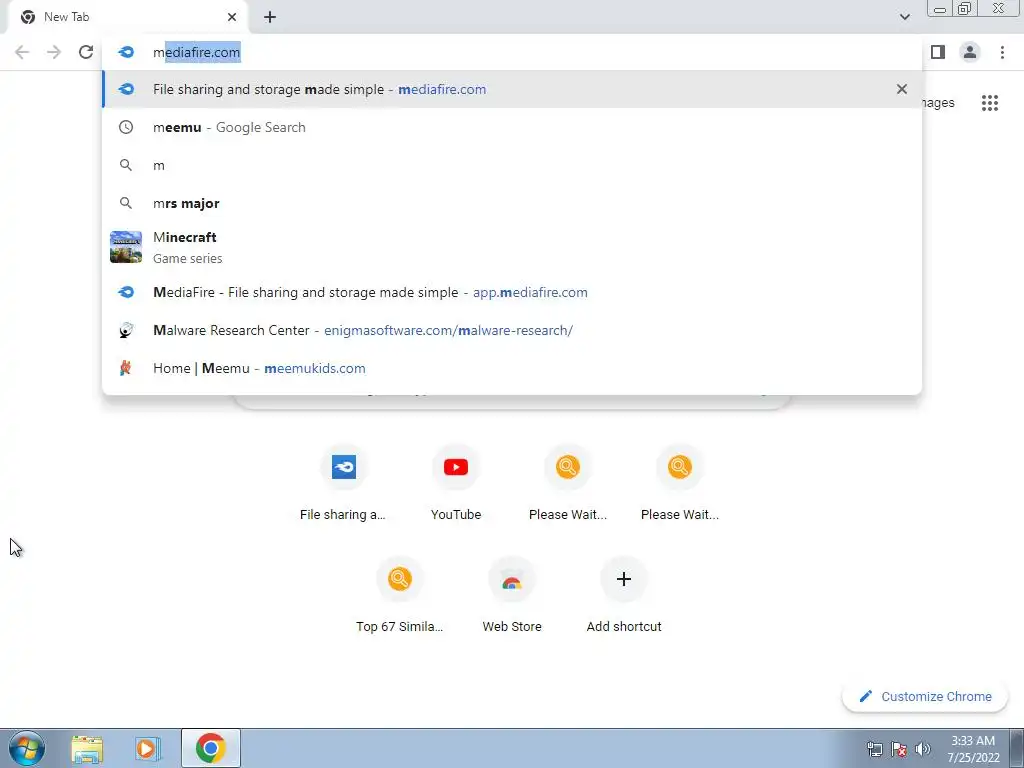This screenshot has height=768, width=1024.
Task: Select the New Tab browser tab
Action: point(127,17)
